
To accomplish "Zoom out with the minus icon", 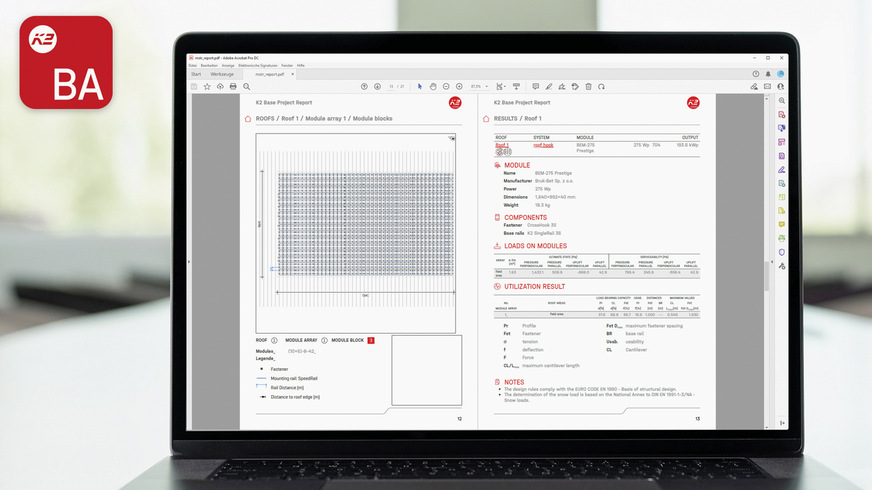I will [448, 86].
